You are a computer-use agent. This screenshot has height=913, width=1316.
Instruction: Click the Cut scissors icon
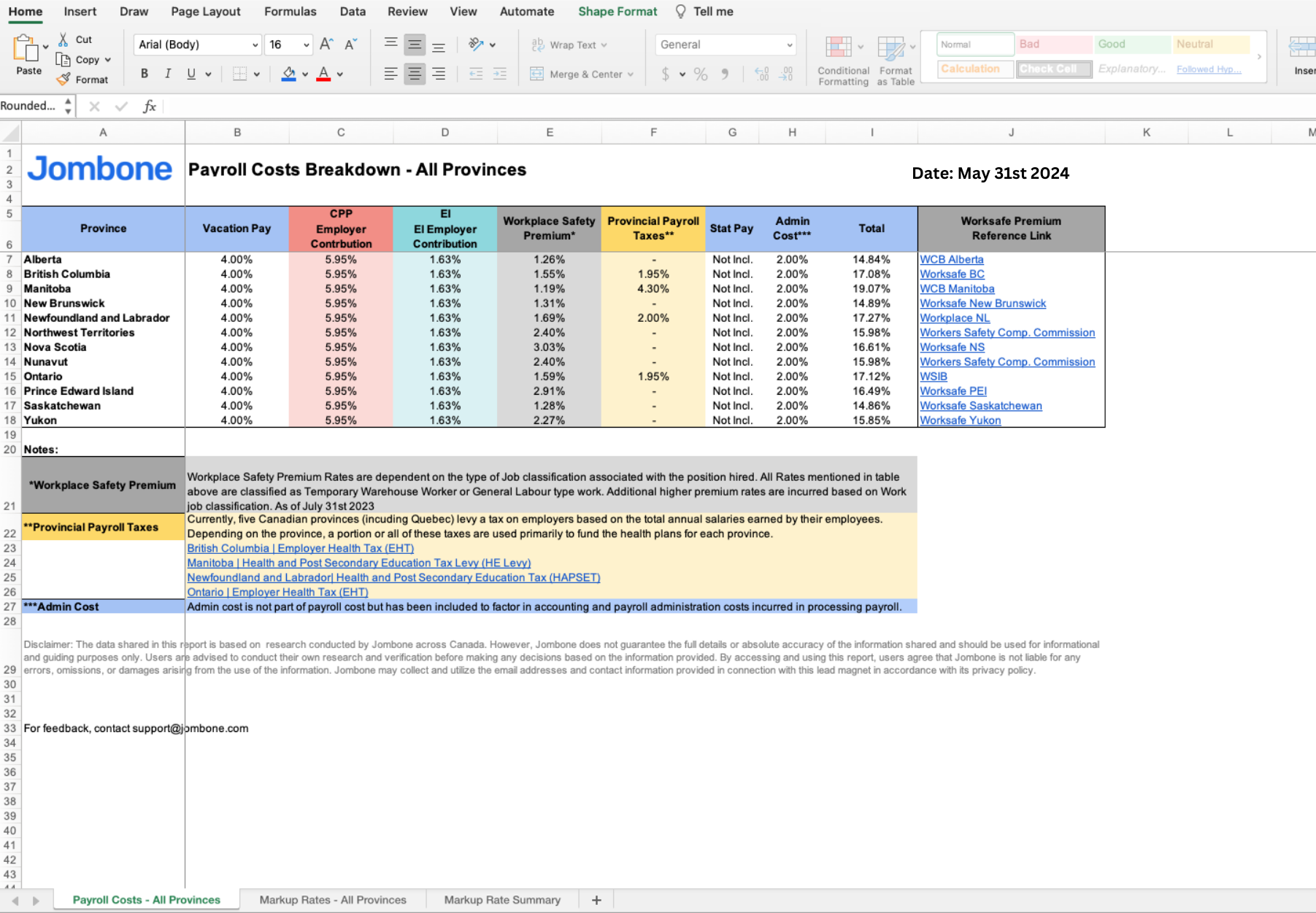point(64,39)
